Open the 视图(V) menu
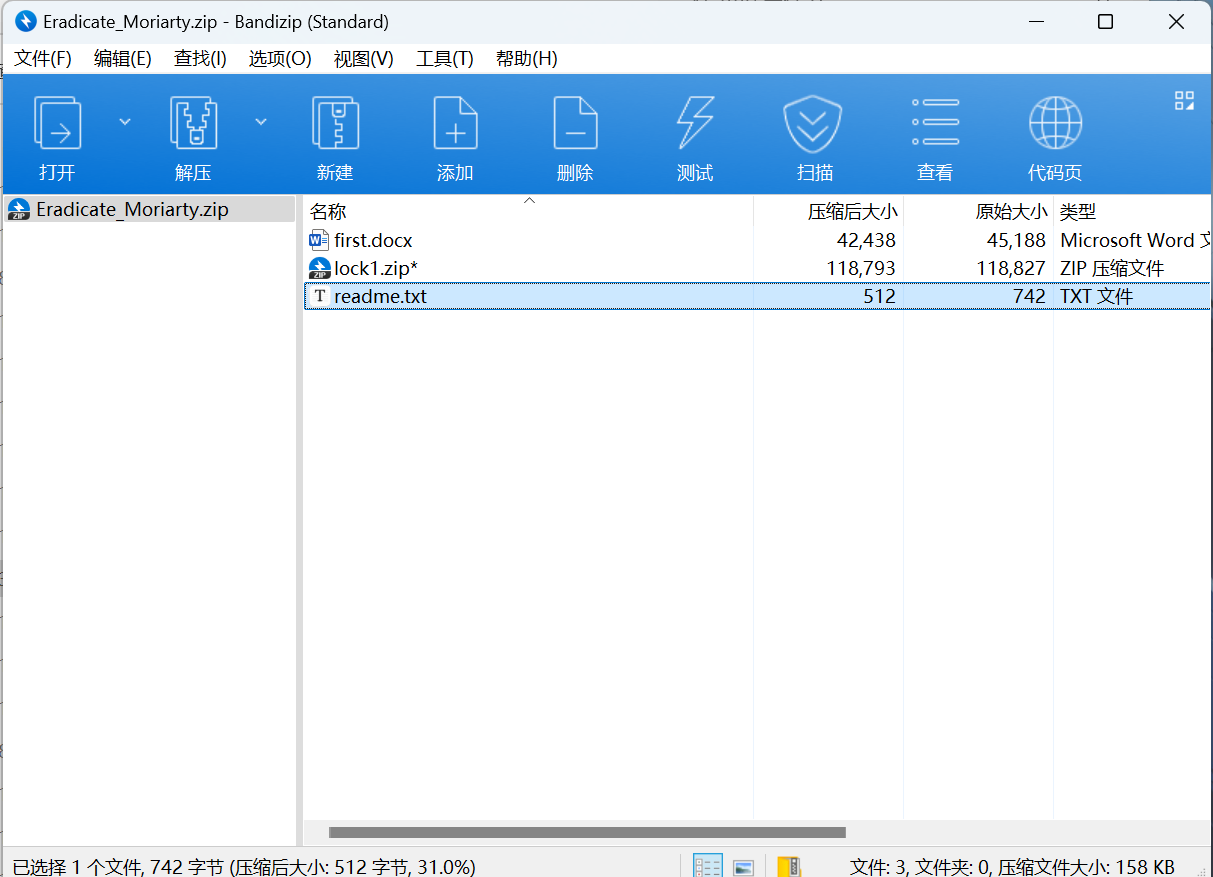Viewport: 1213px width, 877px height. point(364,58)
